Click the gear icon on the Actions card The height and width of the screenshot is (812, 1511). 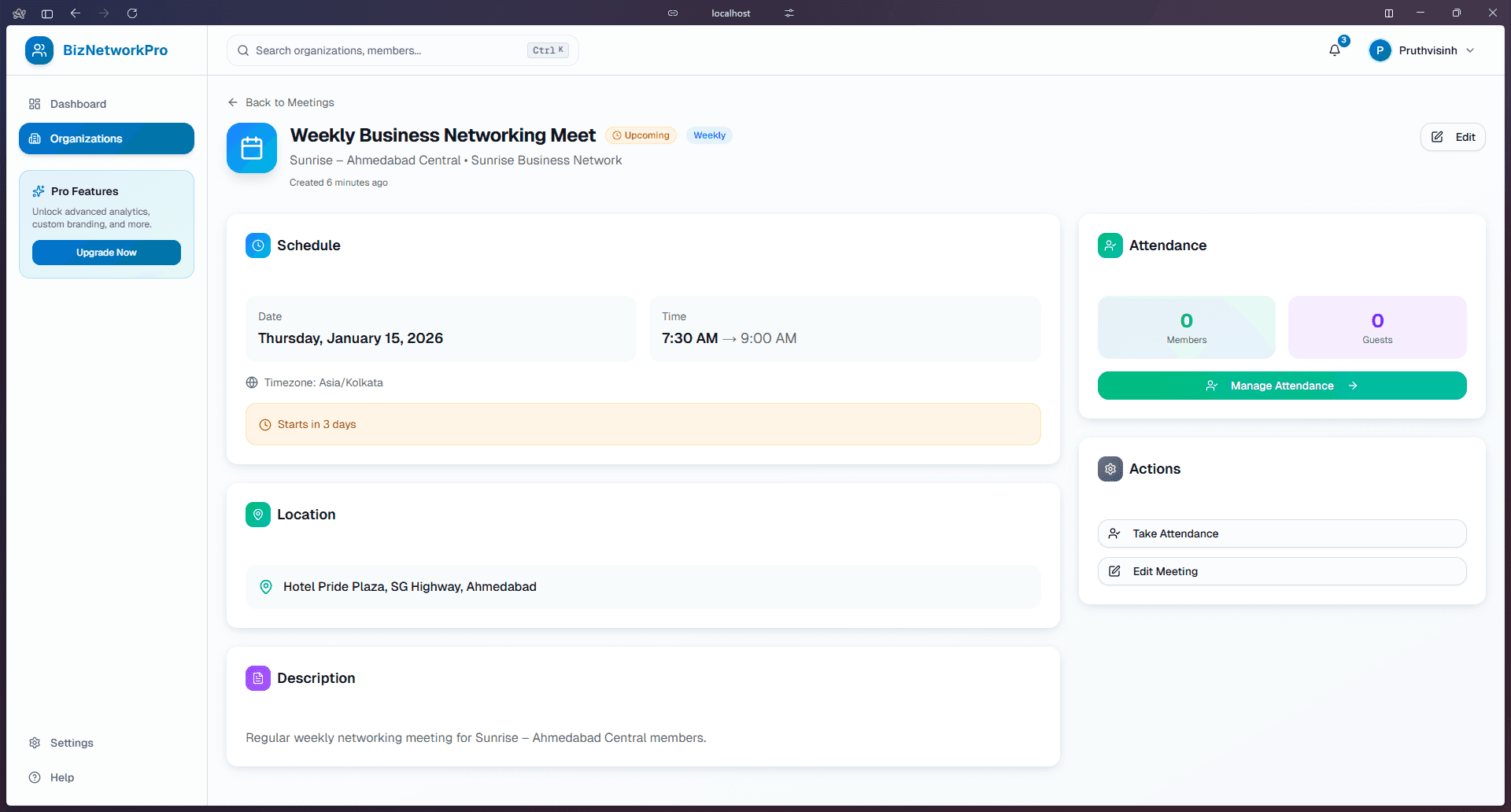[1110, 468]
